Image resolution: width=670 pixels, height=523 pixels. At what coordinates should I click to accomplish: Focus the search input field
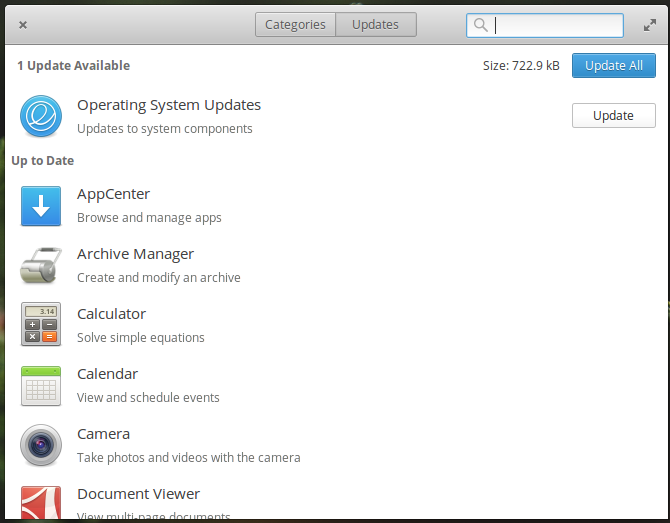click(544, 25)
